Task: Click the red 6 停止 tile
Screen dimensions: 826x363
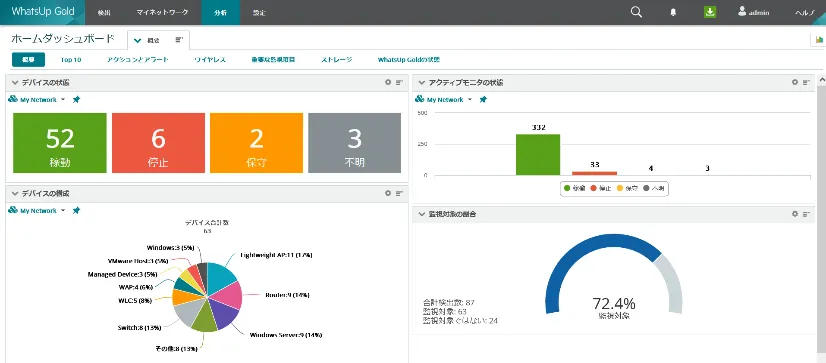Action: [x=159, y=143]
